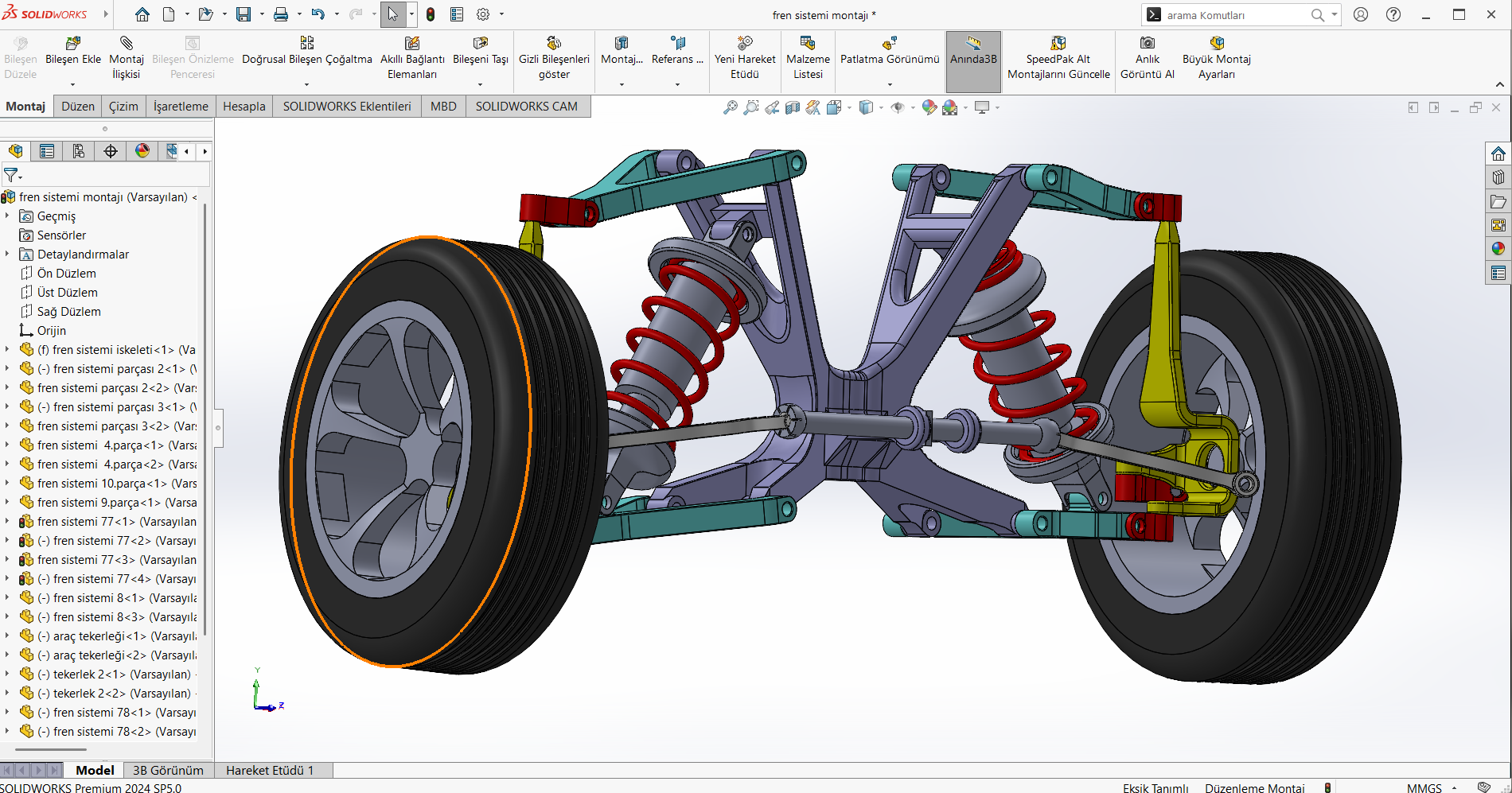Expand the araç tekerleği<1> component
Screen dimensions: 1512x793
[x=7, y=636]
